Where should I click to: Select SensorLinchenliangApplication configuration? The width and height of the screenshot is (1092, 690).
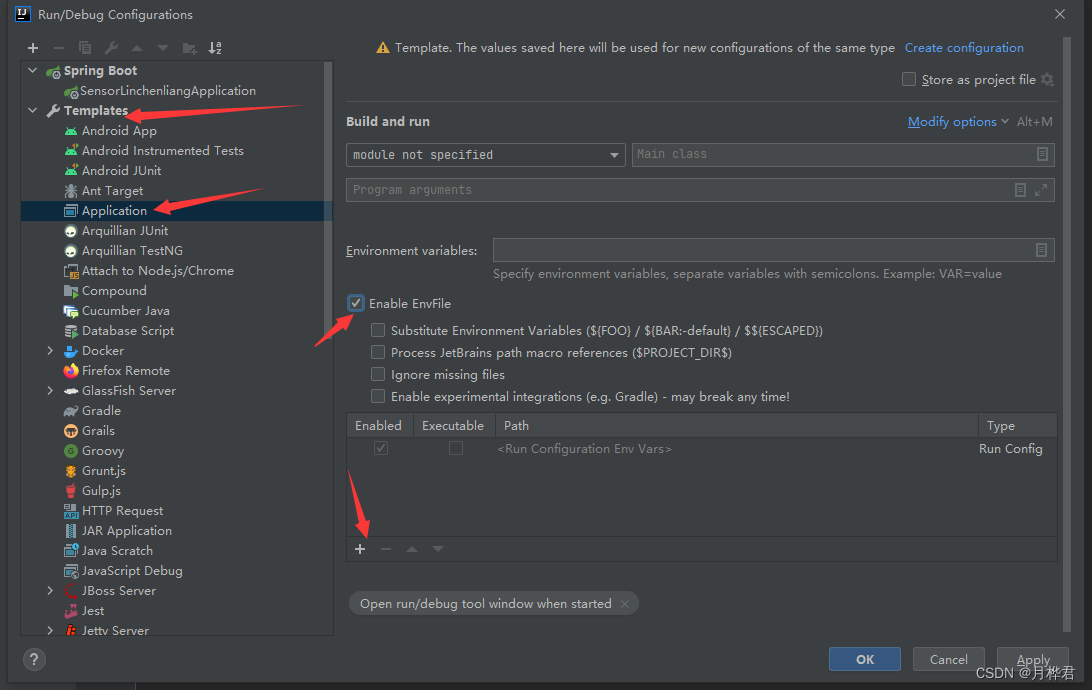click(x=160, y=91)
